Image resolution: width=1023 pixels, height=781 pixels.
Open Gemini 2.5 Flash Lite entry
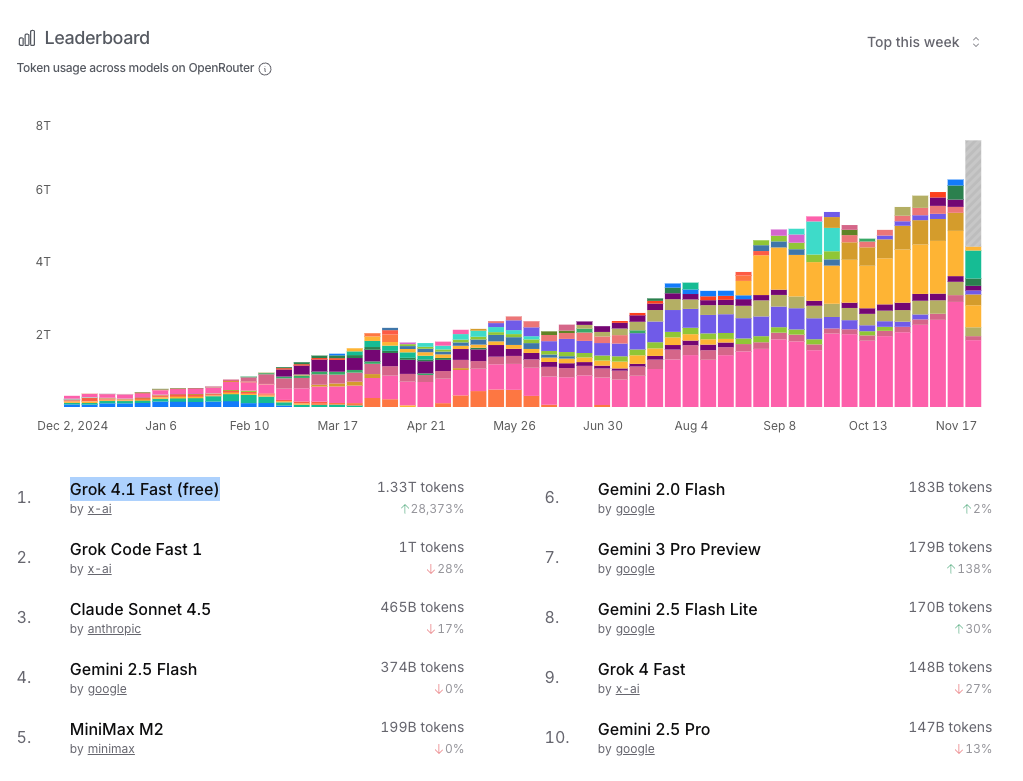677,609
